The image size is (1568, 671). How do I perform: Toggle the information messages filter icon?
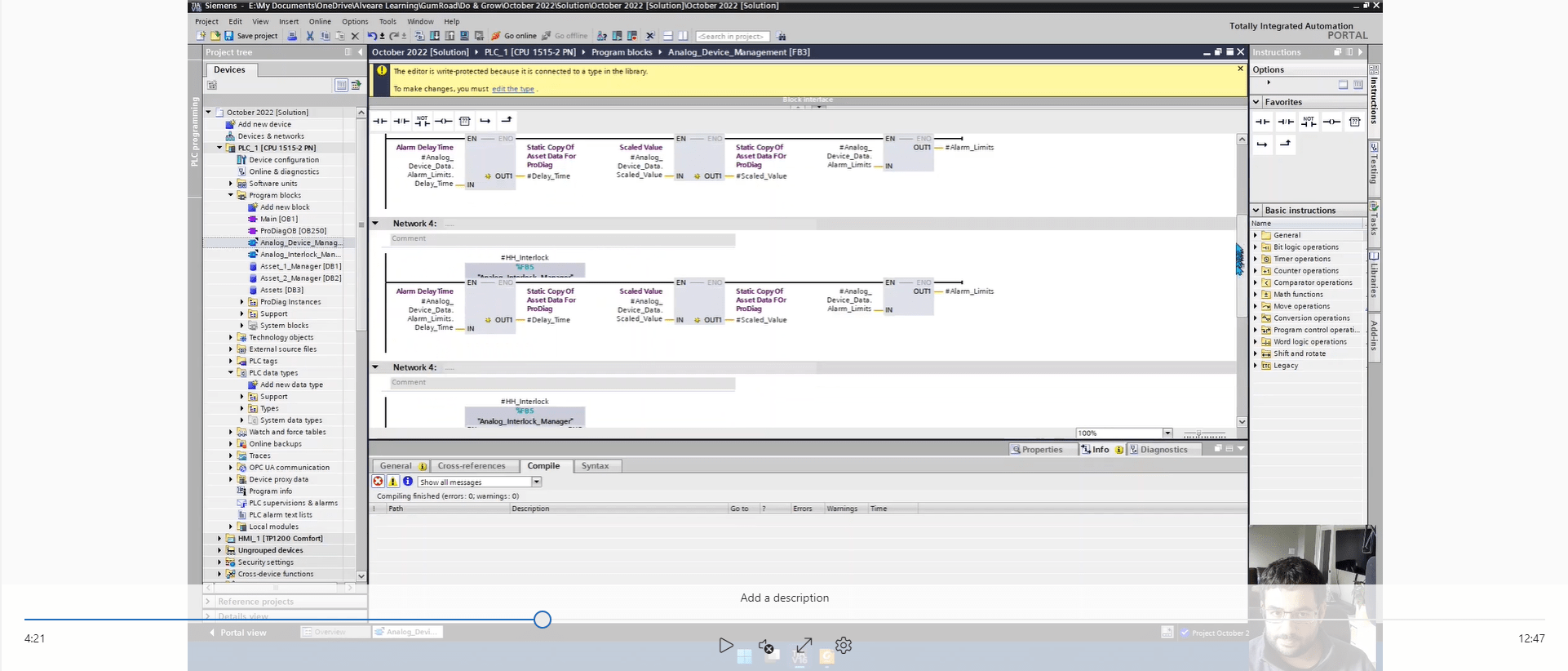tap(408, 482)
